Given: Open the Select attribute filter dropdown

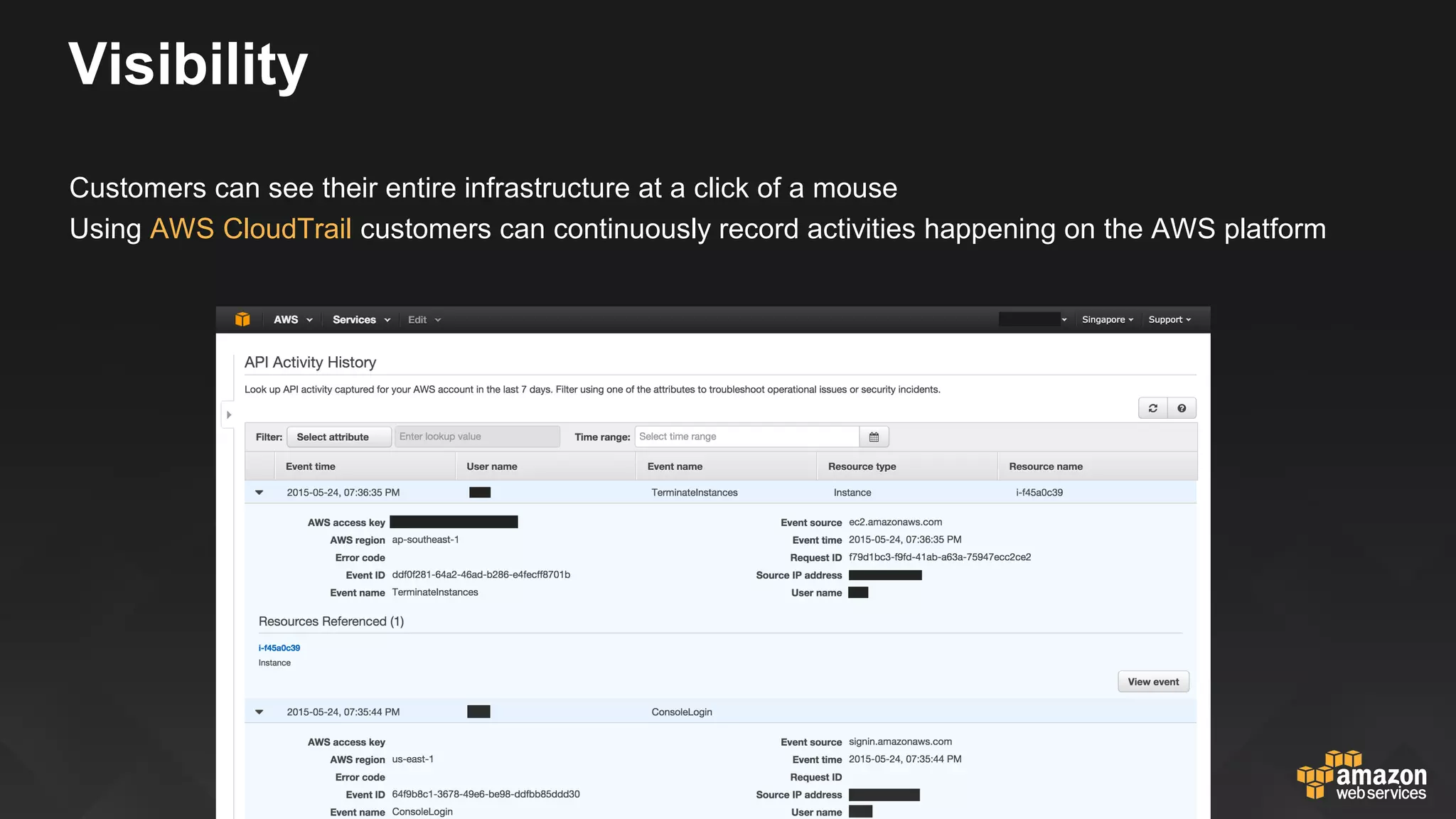Looking at the screenshot, I should point(339,437).
